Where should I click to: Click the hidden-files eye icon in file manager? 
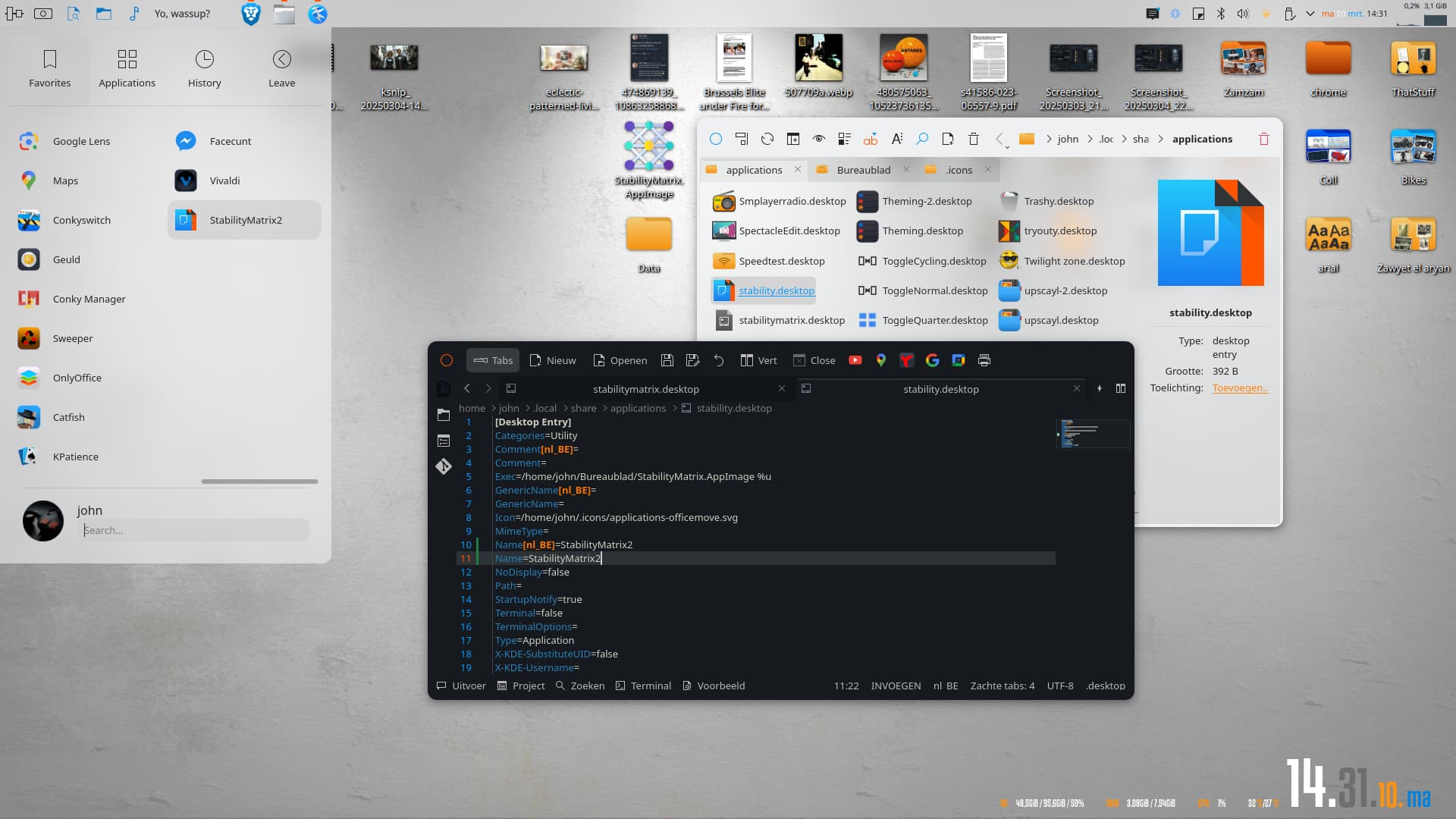click(818, 139)
